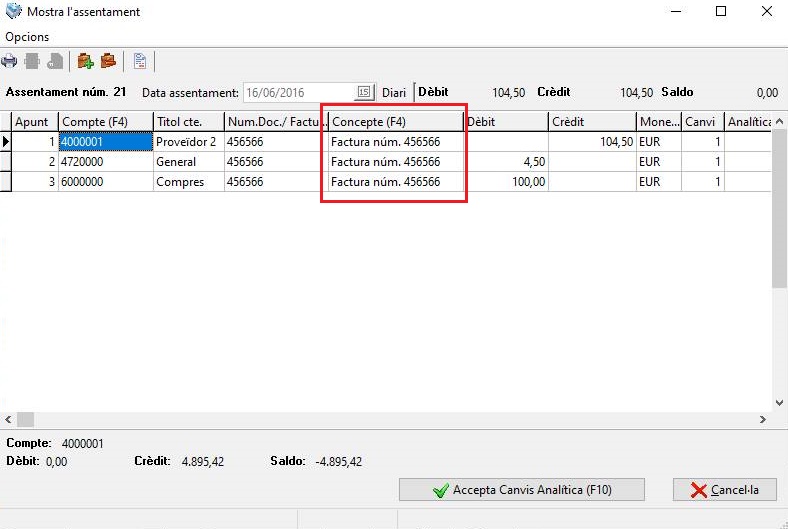
Task: Click the row selector arrow of row 1
Action: tap(6, 142)
